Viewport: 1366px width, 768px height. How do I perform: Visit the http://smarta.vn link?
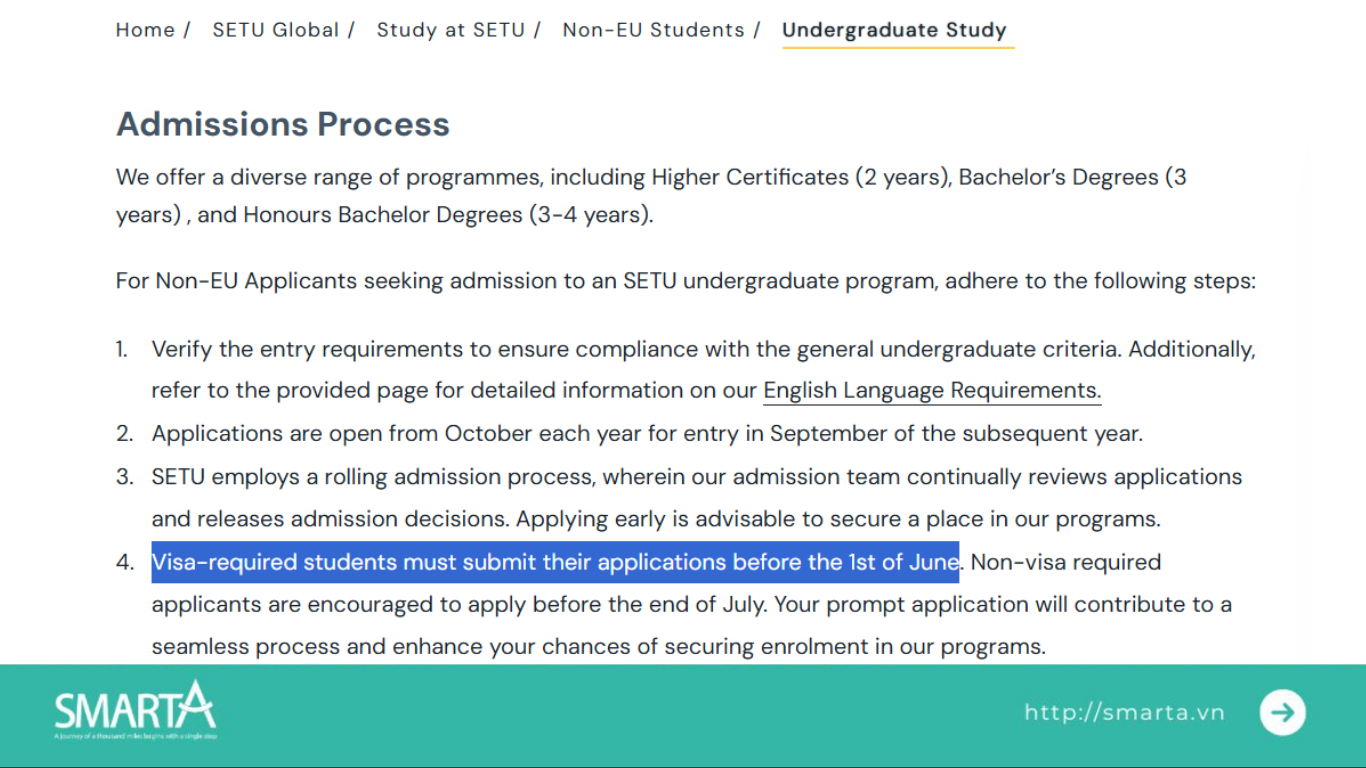[1124, 712]
